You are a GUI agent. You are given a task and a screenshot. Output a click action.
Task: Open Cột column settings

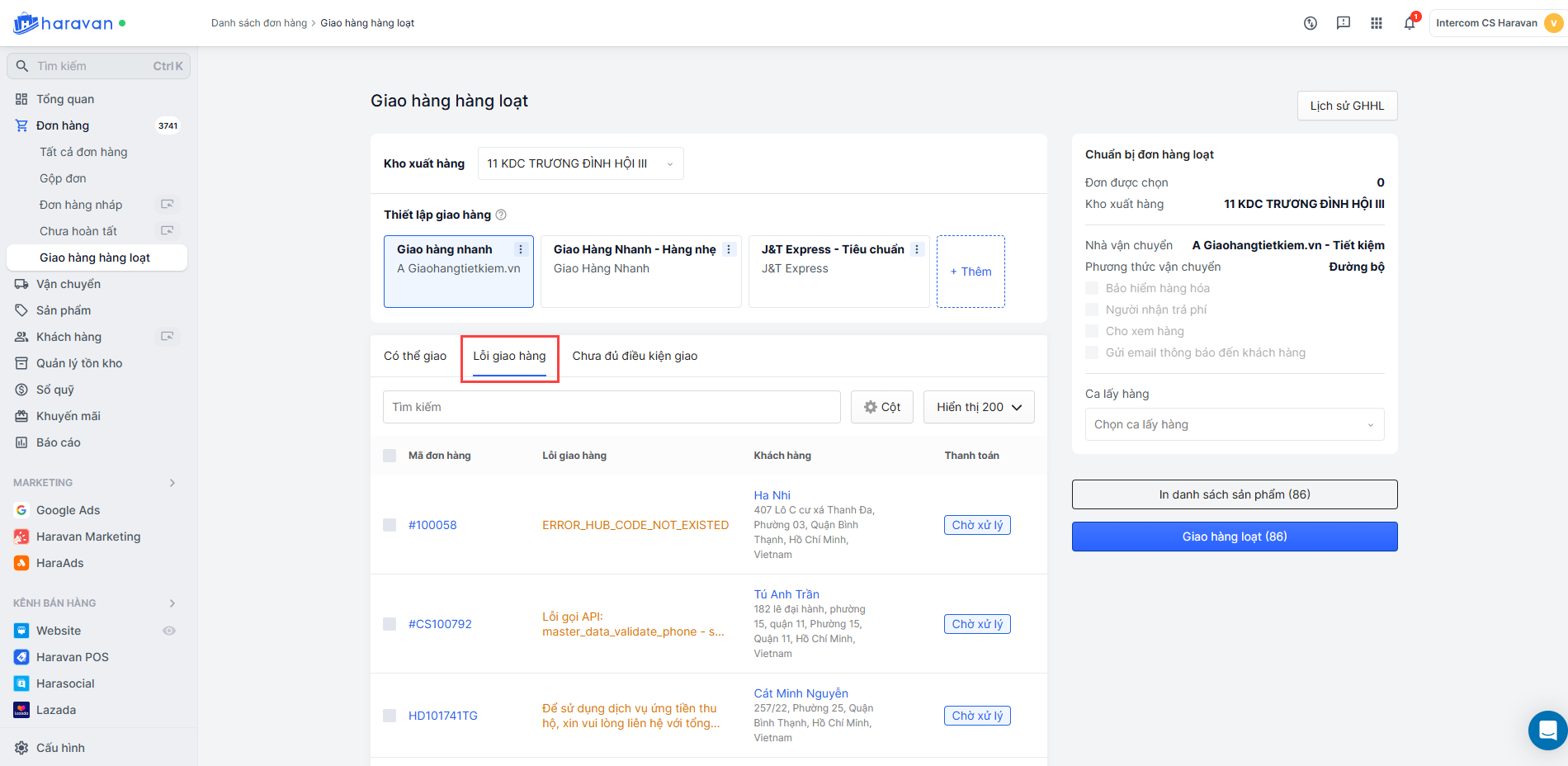882,407
